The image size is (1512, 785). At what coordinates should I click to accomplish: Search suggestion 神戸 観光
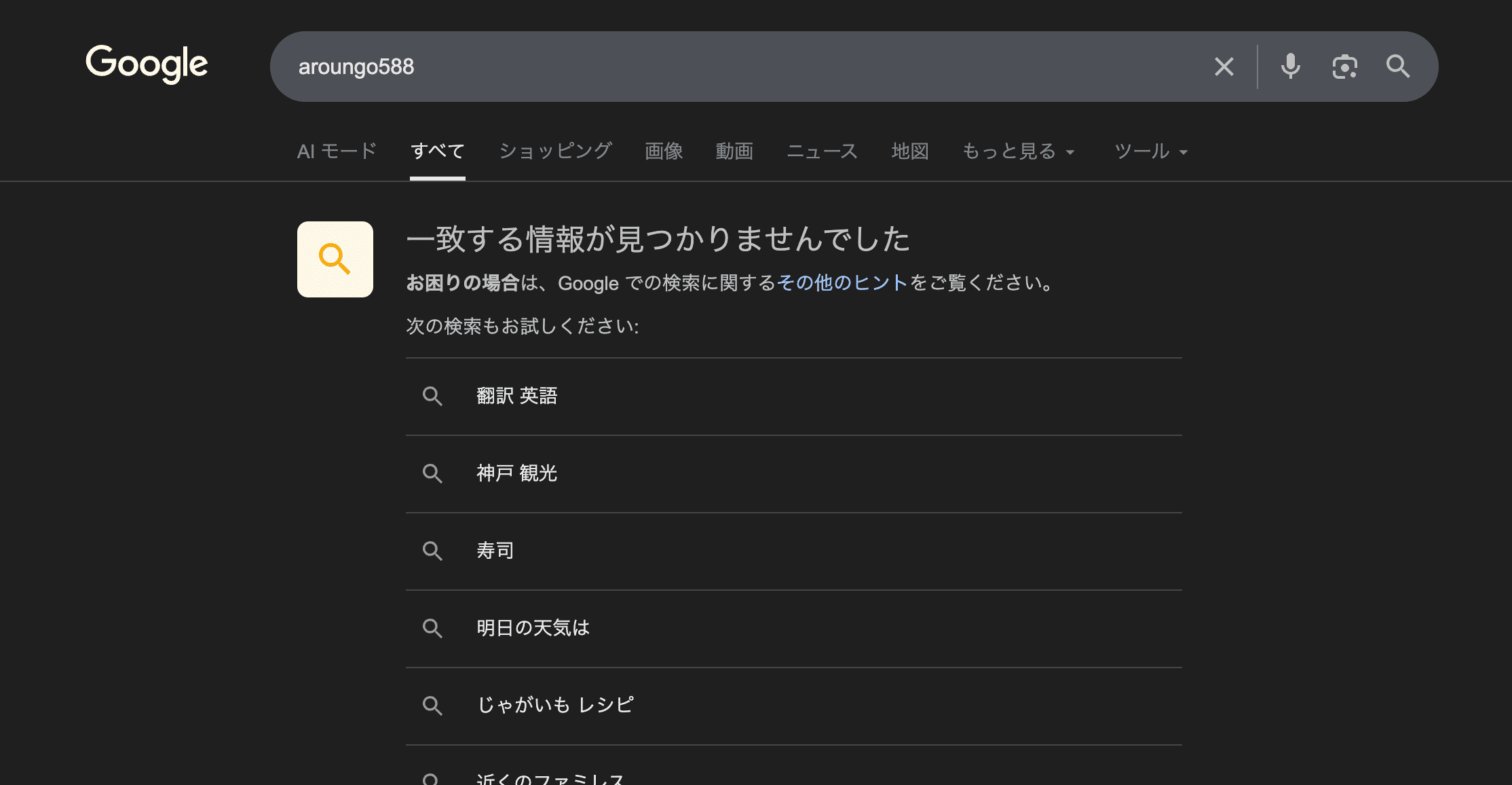pyautogui.click(x=516, y=473)
